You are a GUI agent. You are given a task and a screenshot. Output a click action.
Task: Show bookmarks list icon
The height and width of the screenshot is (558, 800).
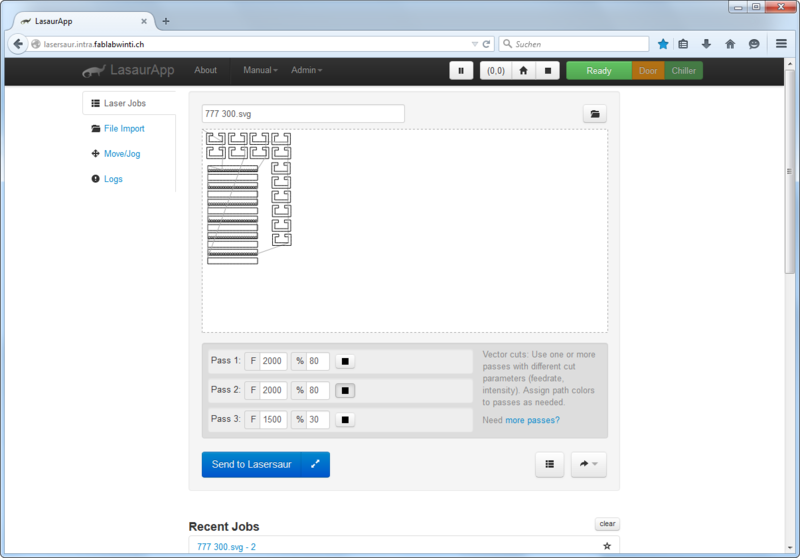pyautogui.click(x=683, y=44)
